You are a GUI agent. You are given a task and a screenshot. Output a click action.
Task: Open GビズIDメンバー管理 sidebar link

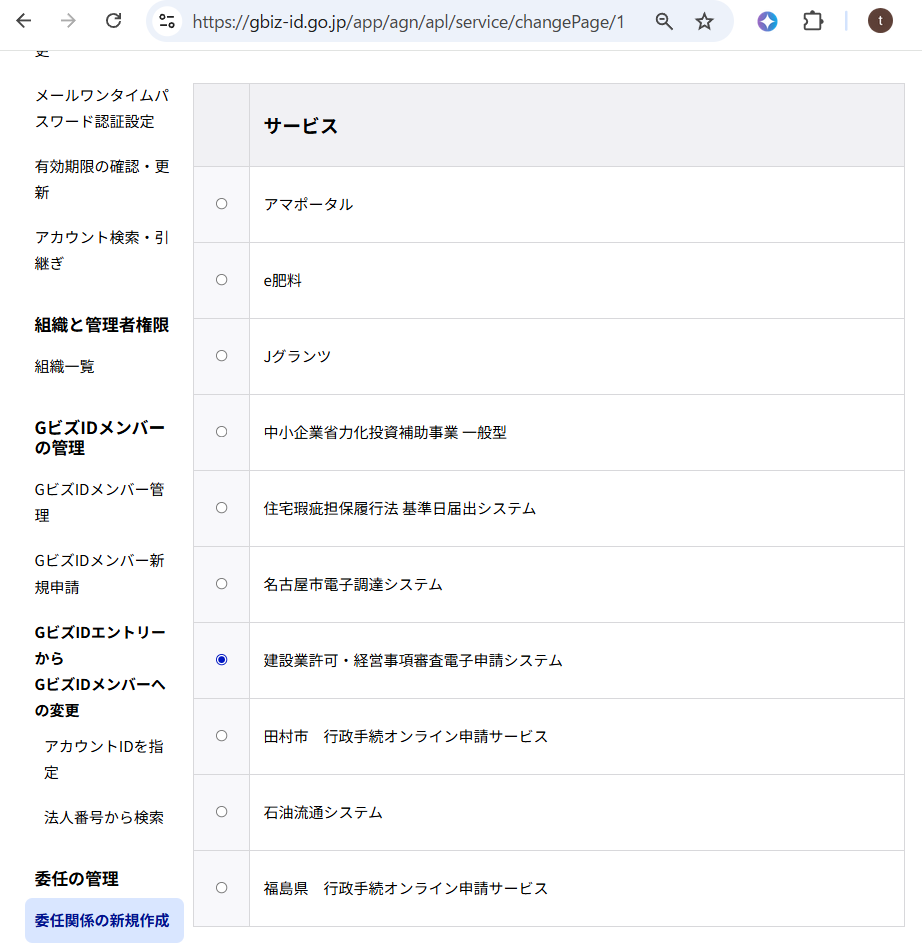(99, 502)
